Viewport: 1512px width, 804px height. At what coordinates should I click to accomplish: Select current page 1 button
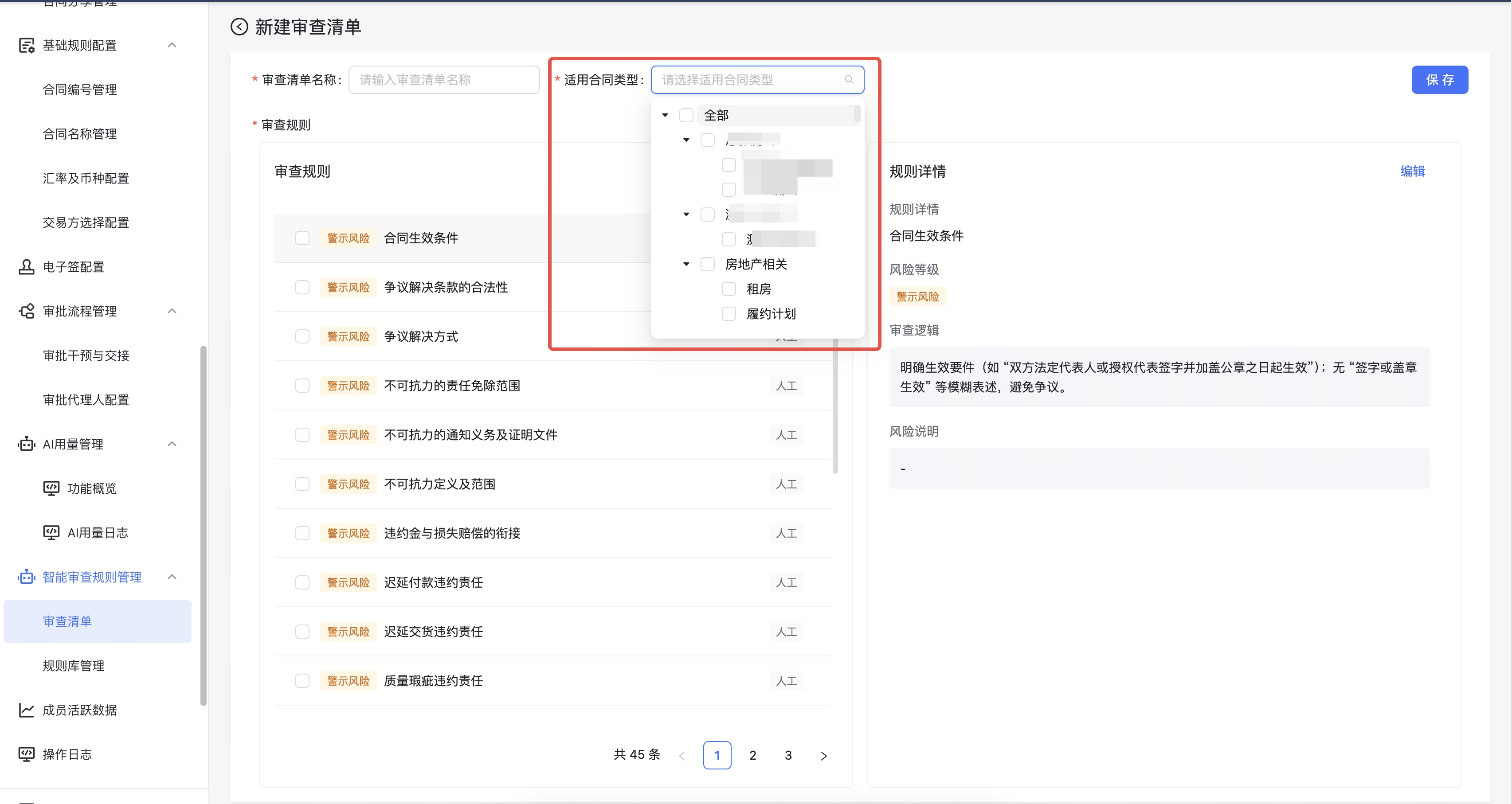coord(717,756)
